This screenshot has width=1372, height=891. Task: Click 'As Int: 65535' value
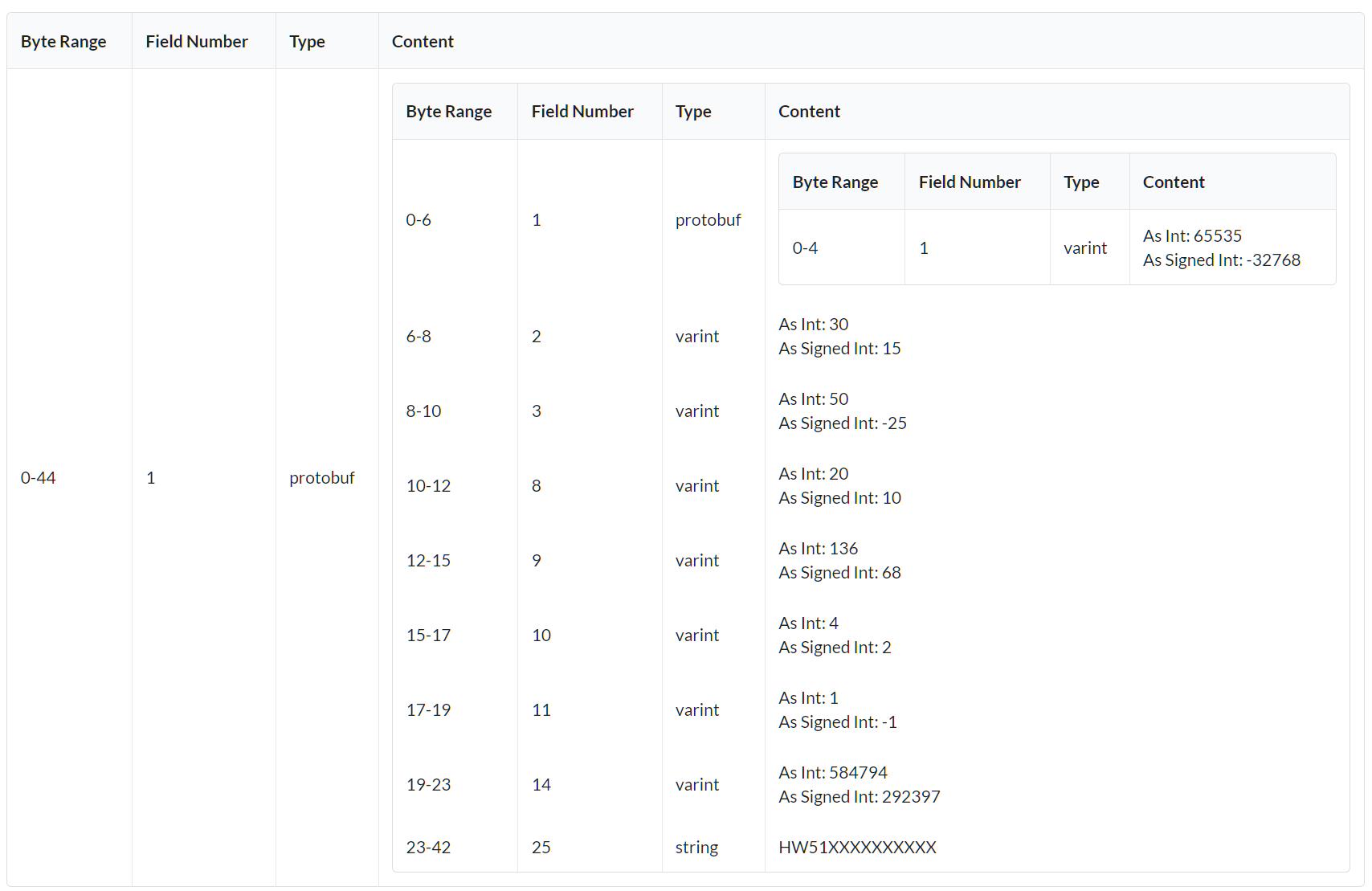(1192, 235)
